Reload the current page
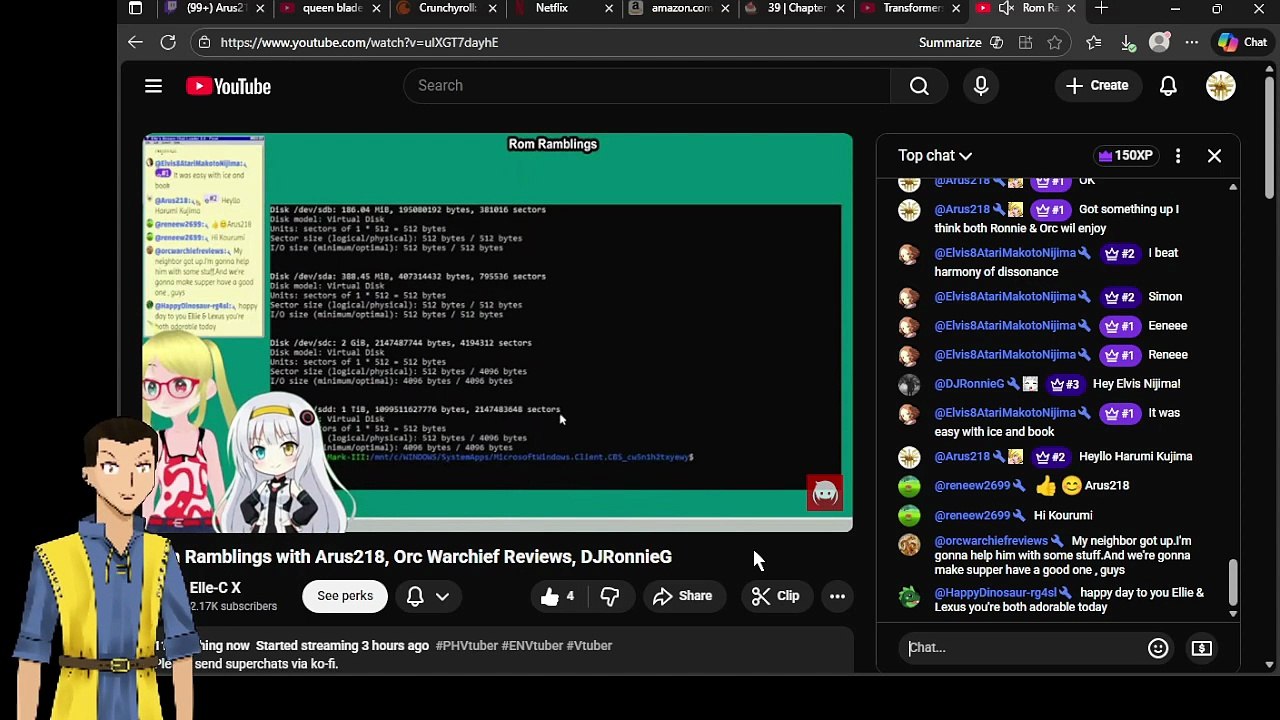Image resolution: width=1280 pixels, height=720 pixels. [x=168, y=42]
